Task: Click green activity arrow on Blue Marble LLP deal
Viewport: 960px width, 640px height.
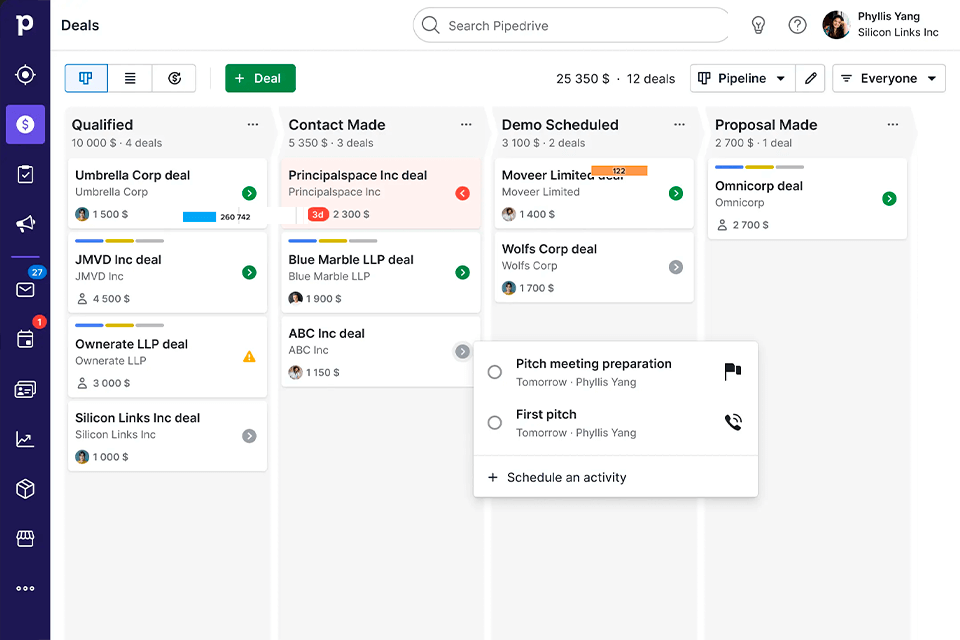Action: tap(463, 273)
